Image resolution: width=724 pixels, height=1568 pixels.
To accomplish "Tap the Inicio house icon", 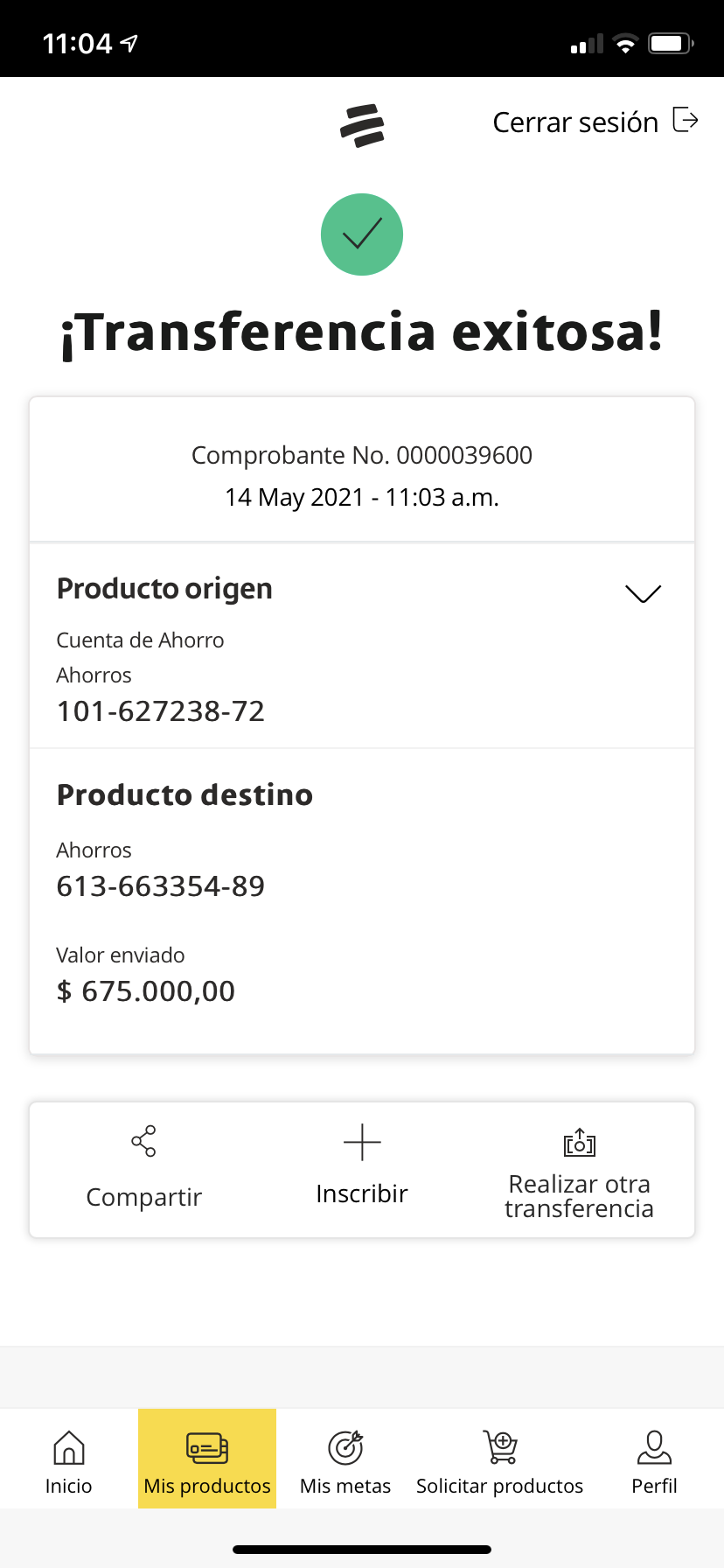I will pos(69,1447).
